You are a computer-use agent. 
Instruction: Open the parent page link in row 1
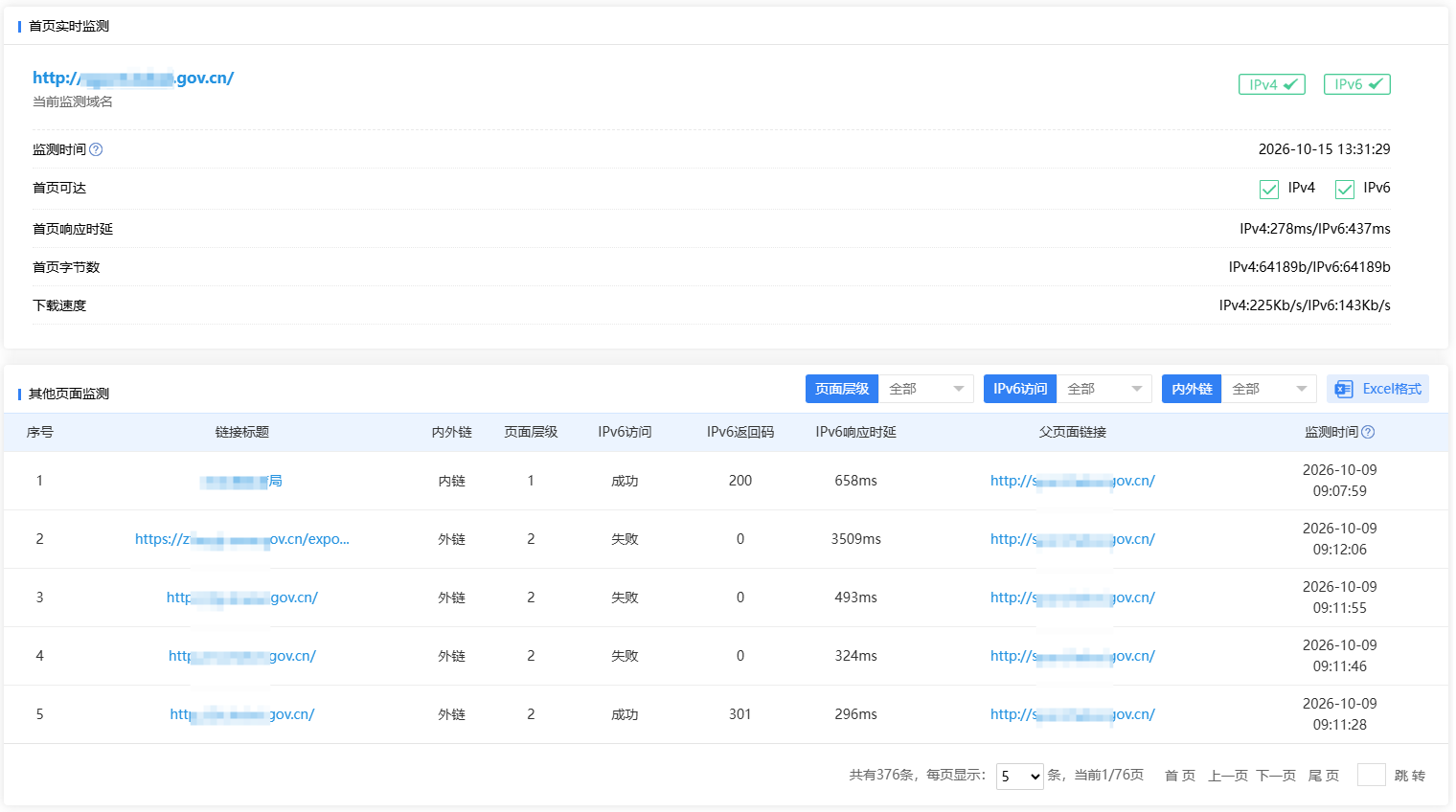click(1073, 481)
